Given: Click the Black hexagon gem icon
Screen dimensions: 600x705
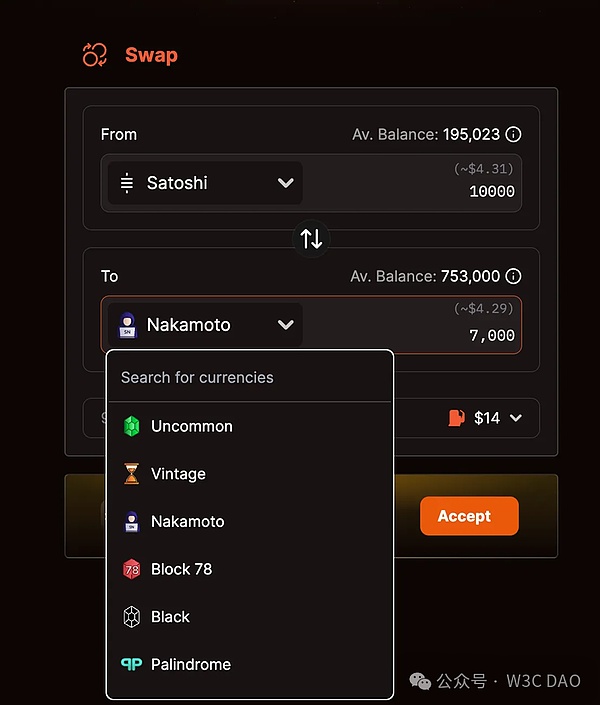Looking at the screenshot, I should pos(131,617).
